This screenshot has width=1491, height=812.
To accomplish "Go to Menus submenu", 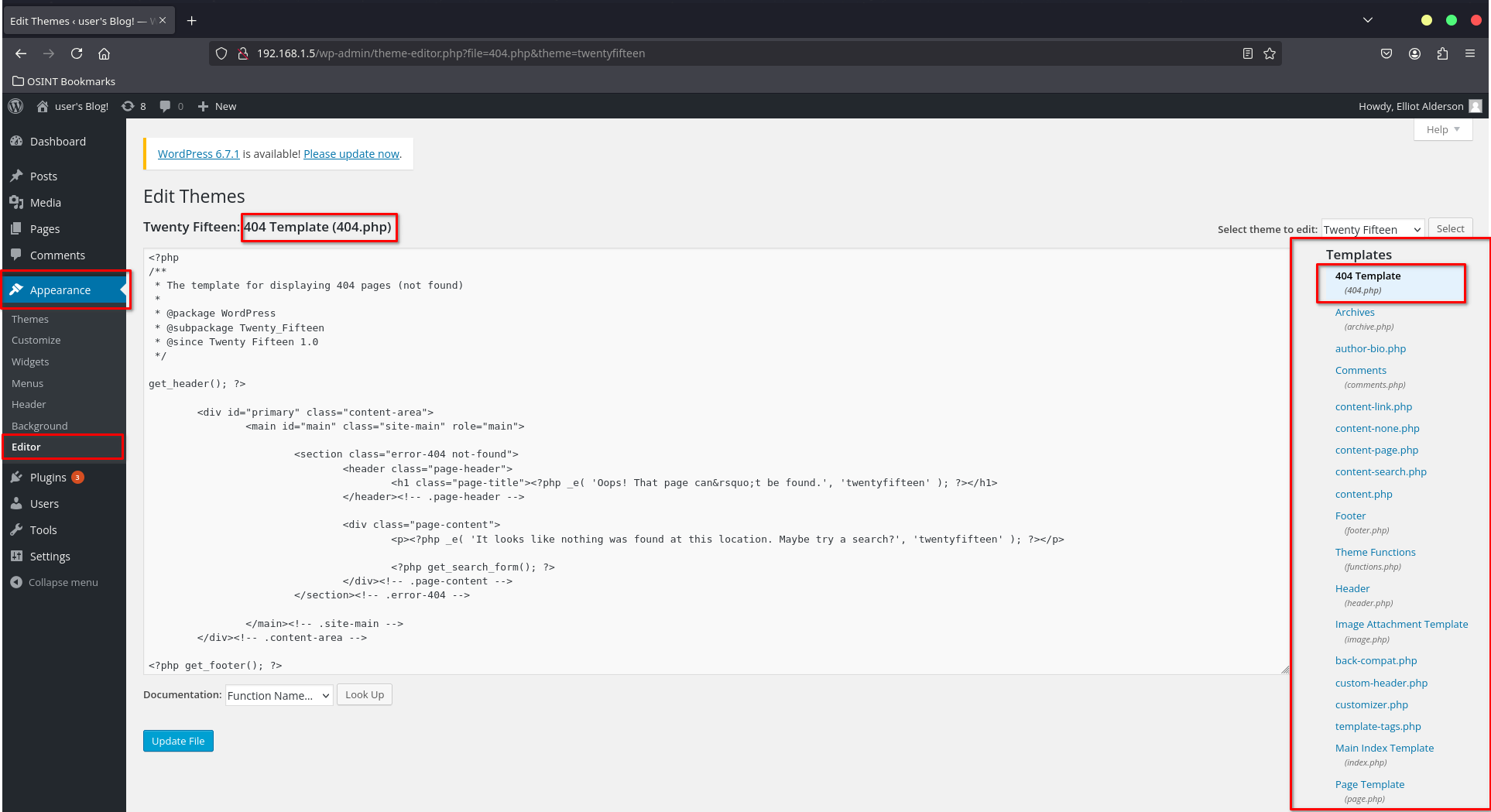I will pyautogui.click(x=27, y=383).
